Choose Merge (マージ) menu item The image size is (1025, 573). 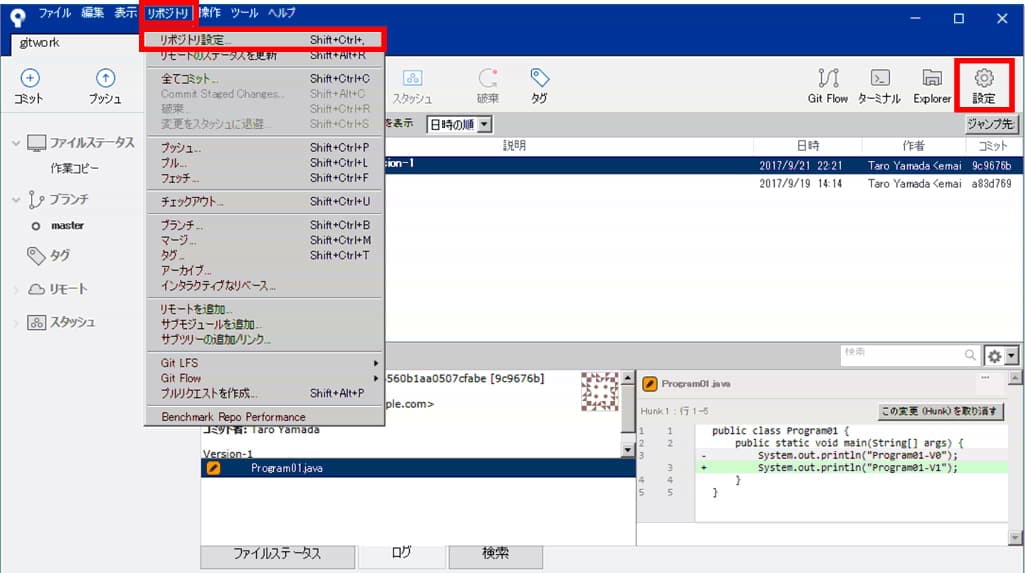(264, 240)
